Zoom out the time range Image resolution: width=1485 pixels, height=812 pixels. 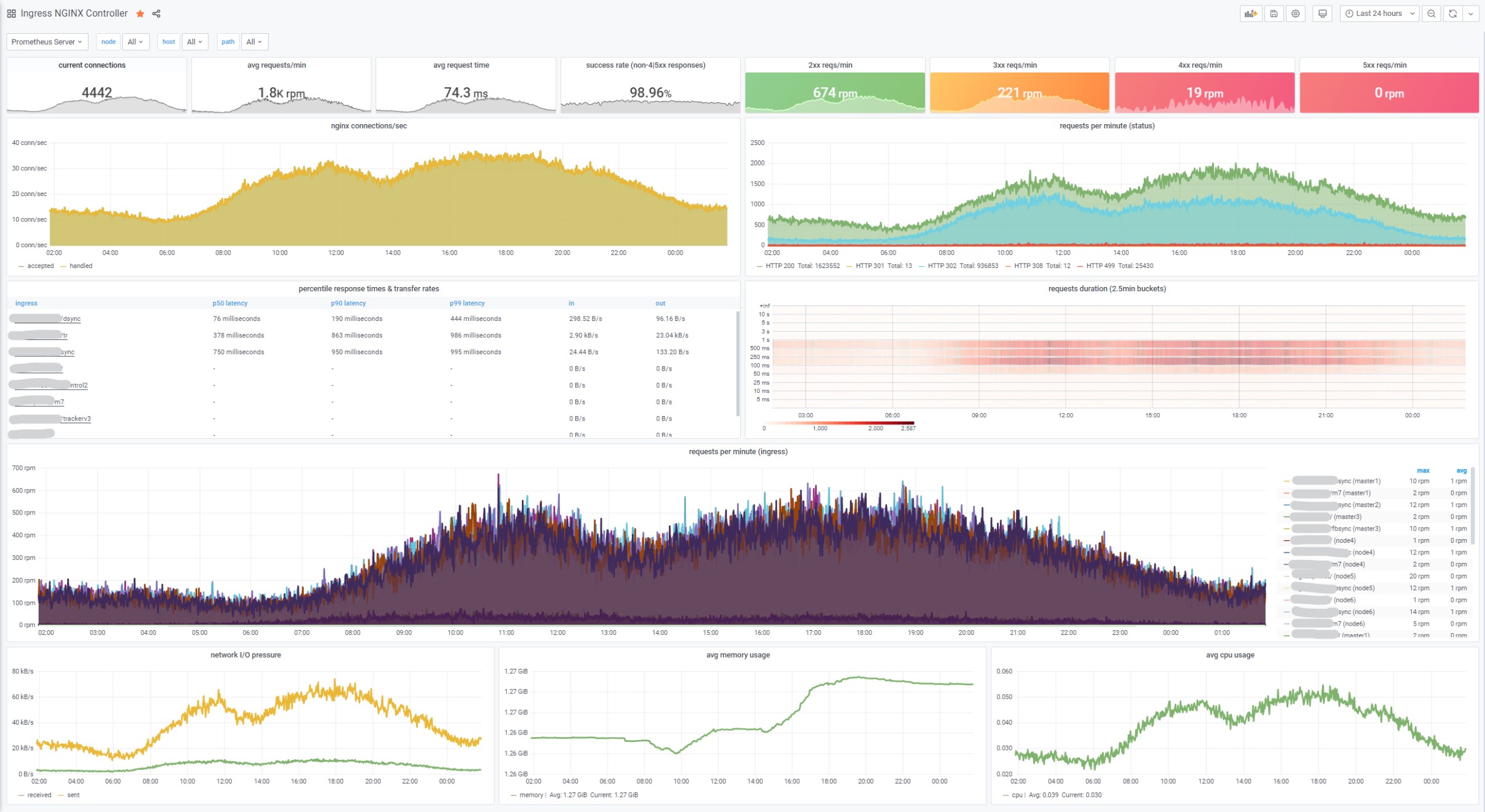pos(1432,14)
